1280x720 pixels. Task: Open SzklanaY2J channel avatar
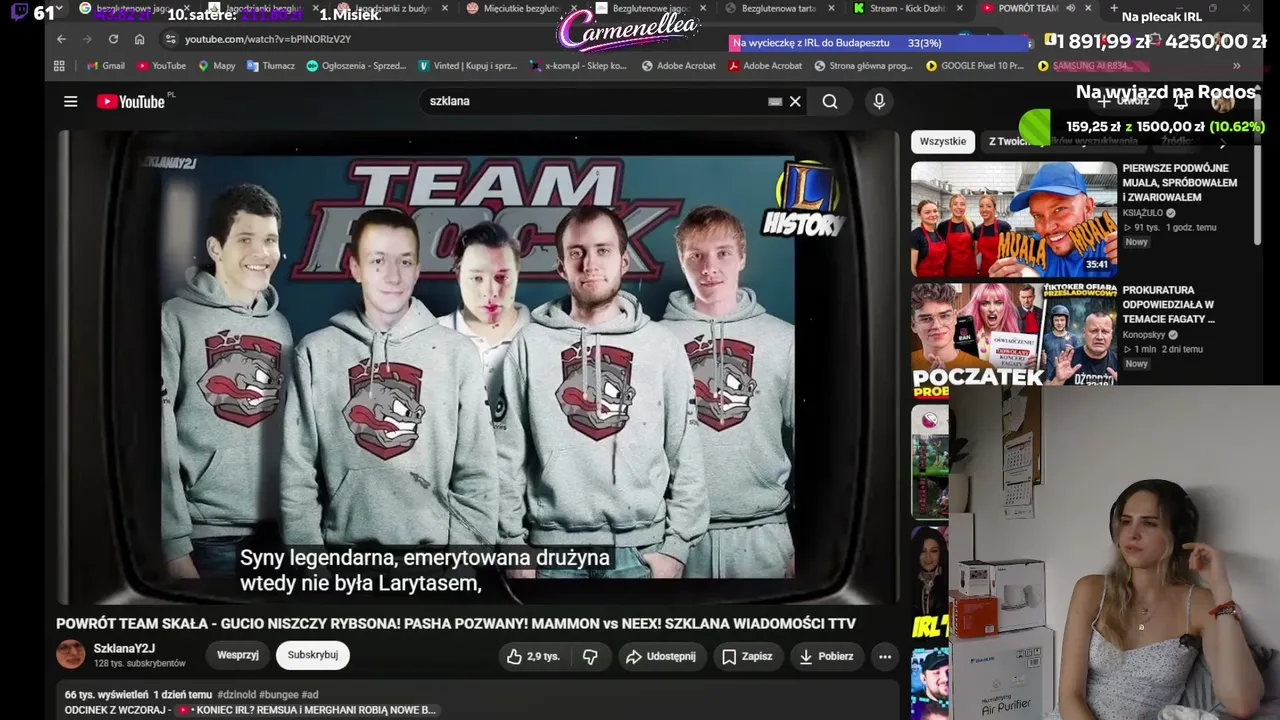click(x=70, y=655)
